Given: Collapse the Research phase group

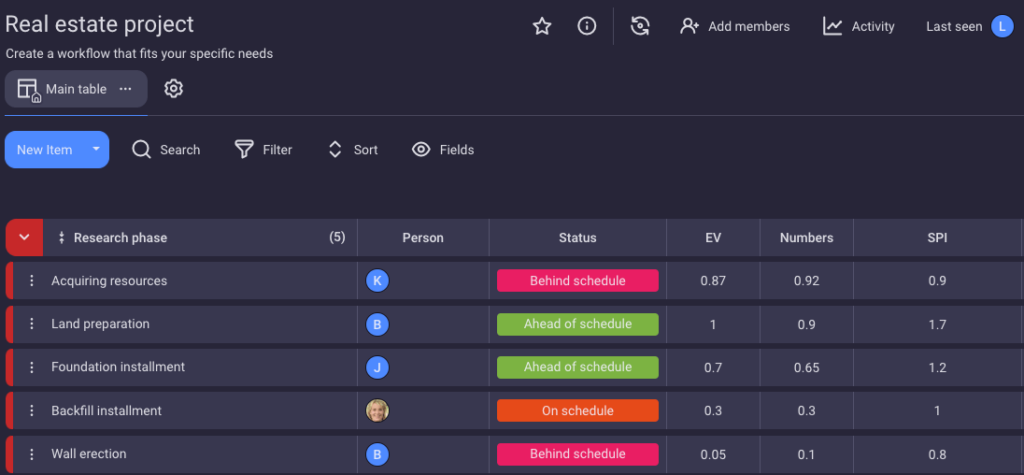Looking at the screenshot, I should [25, 238].
